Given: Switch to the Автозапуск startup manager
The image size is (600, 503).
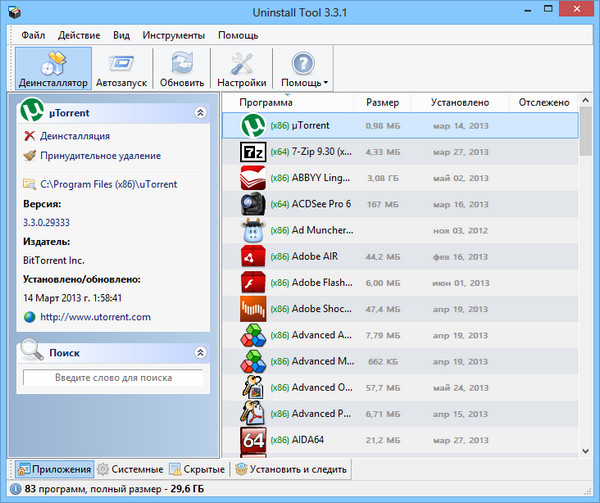Looking at the screenshot, I should point(121,69).
